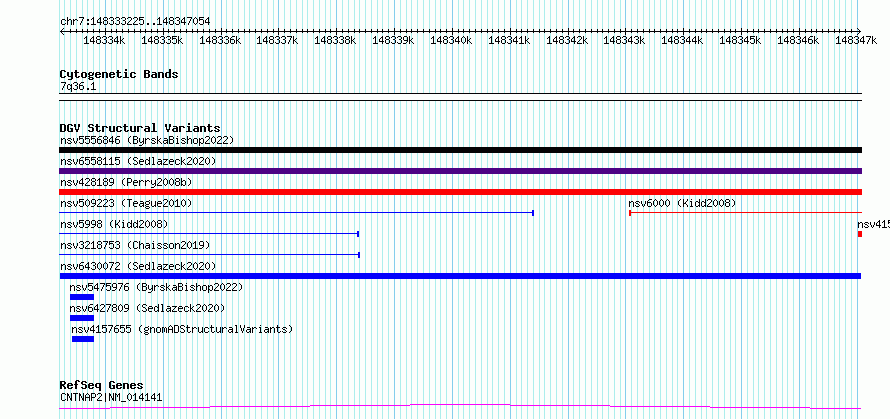Select the thick blue nsv6430072 bar

pos(460,276)
